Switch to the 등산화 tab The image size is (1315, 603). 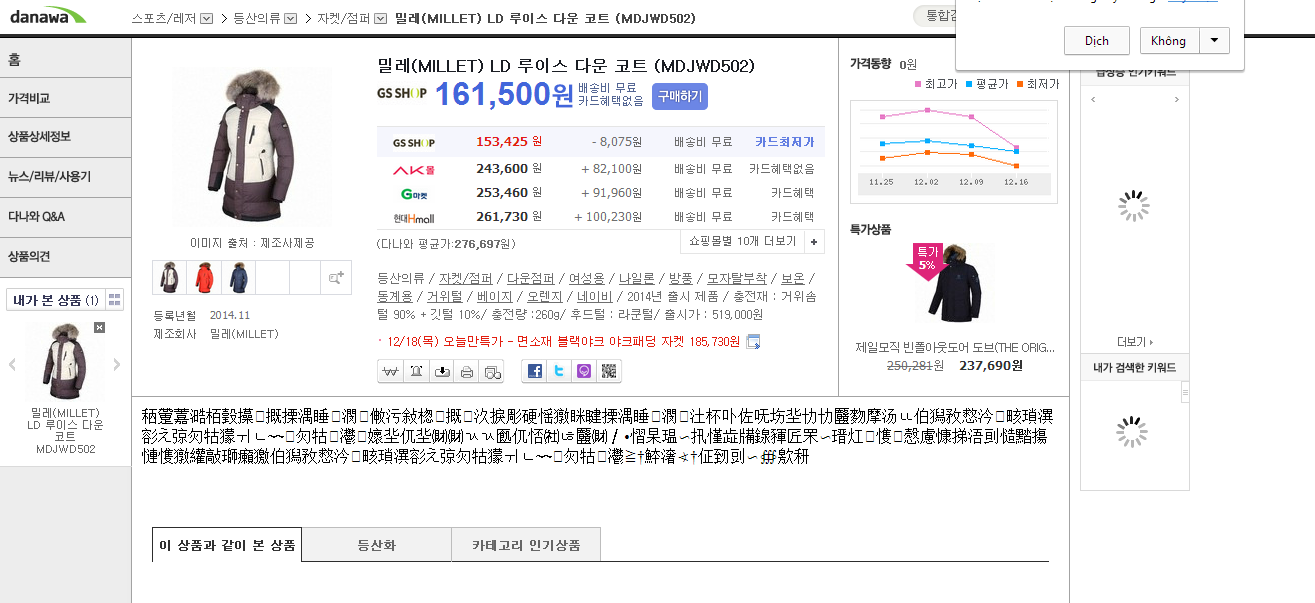[377, 545]
